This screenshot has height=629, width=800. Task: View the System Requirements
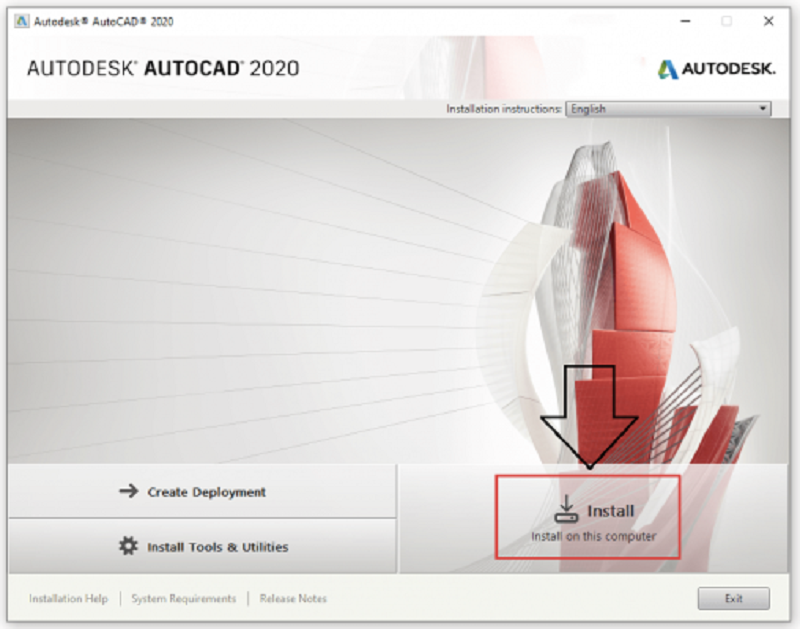click(x=182, y=598)
